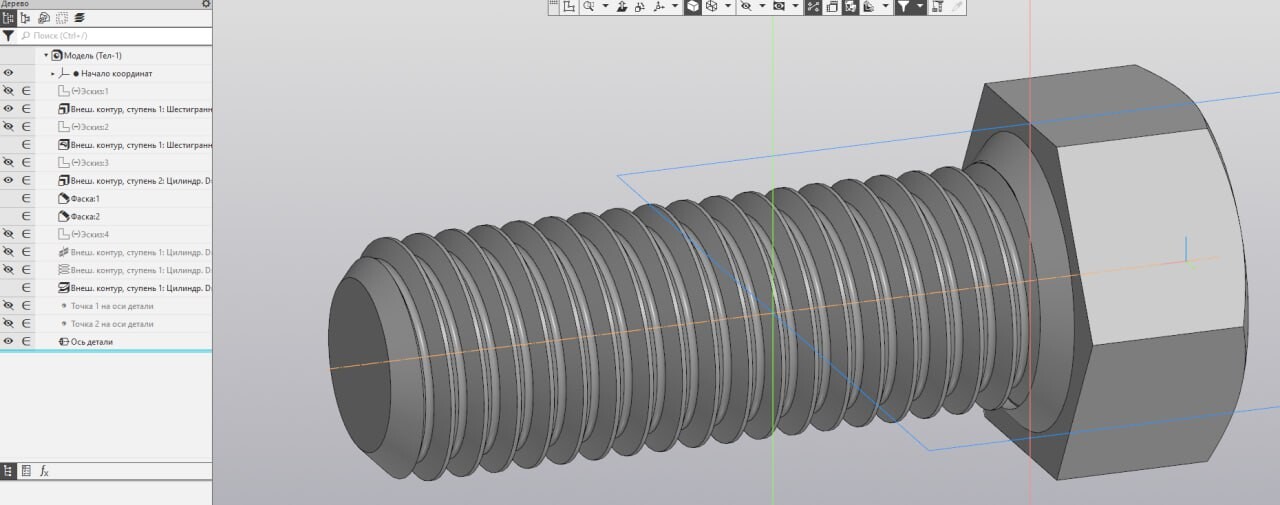The image size is (1280, 505).
Task: Show the hidden Эскиз:3 sketch
Action: (8, 162)
